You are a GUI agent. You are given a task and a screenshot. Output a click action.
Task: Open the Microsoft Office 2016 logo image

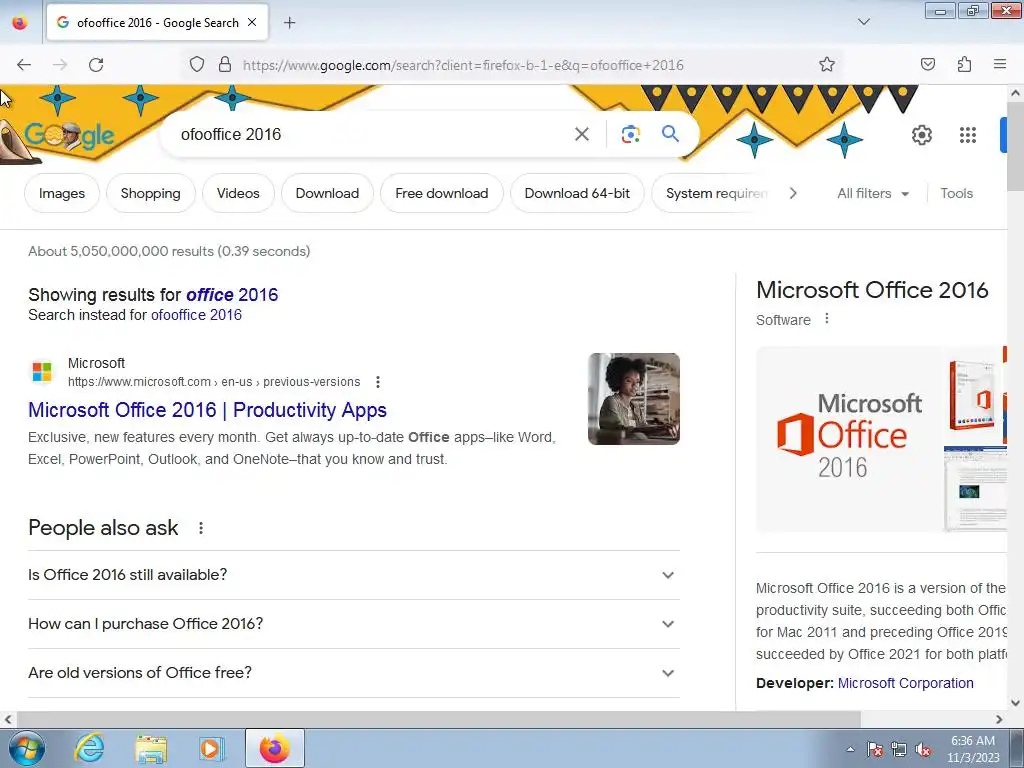tap(848, 439)
